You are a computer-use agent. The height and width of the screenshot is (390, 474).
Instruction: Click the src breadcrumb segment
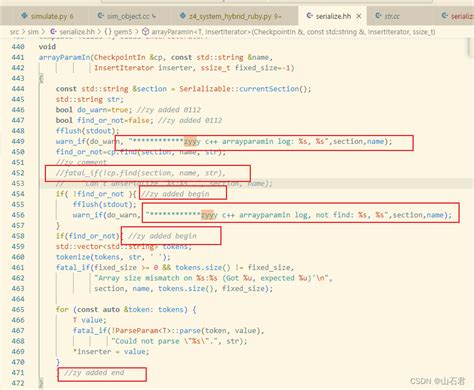[14, 32]
